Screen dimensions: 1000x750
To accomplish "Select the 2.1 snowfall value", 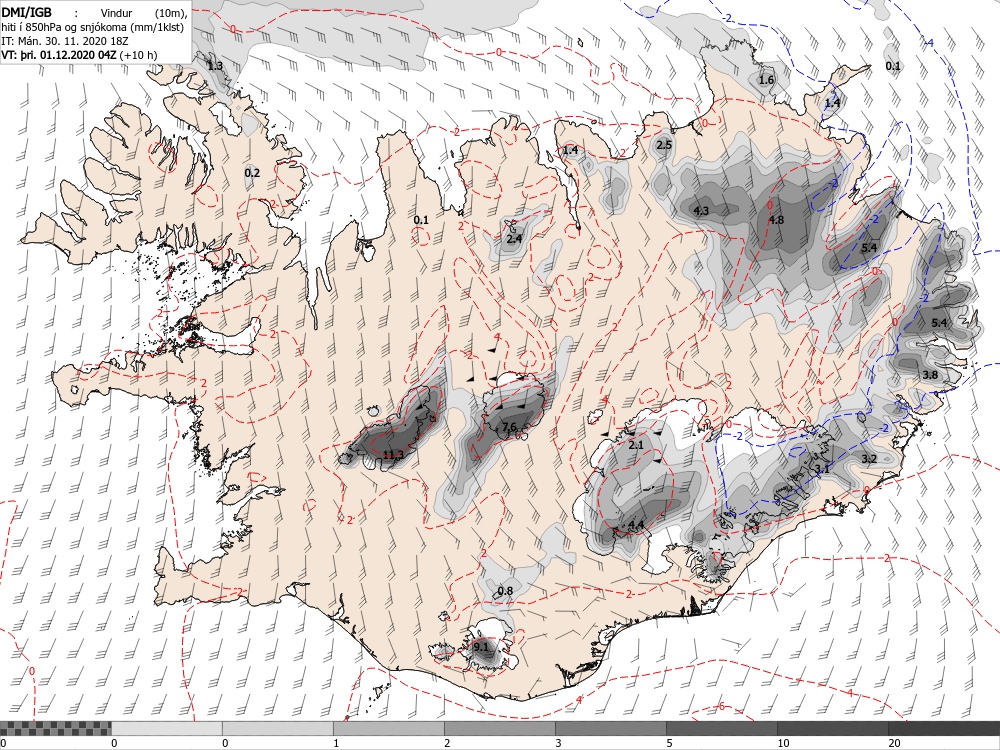I will coord(636,445).
